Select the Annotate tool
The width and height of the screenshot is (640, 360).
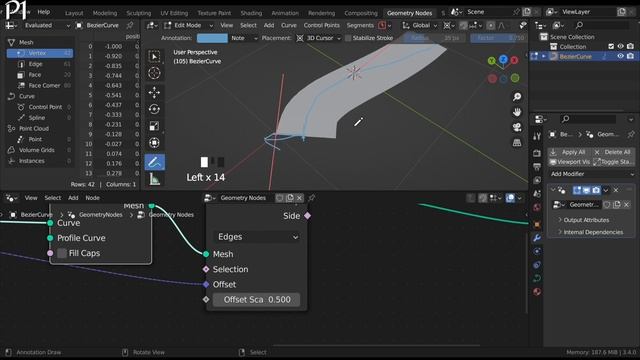[154, 162]
